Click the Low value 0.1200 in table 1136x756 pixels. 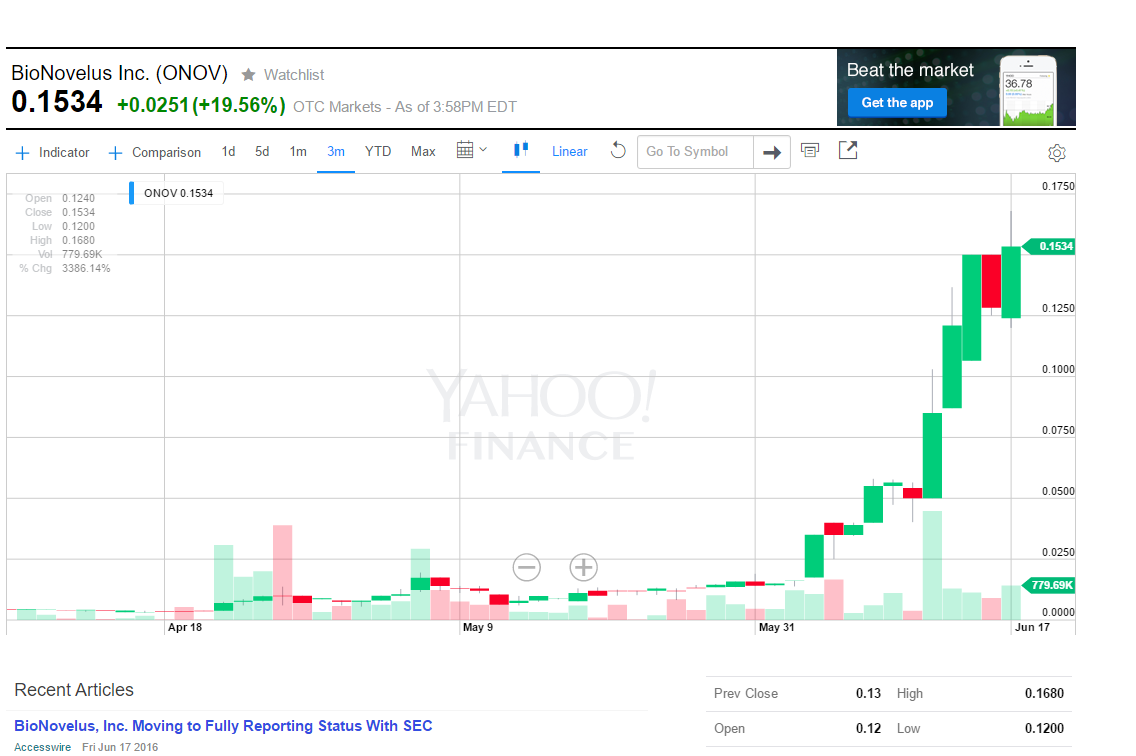point(1044,728)
